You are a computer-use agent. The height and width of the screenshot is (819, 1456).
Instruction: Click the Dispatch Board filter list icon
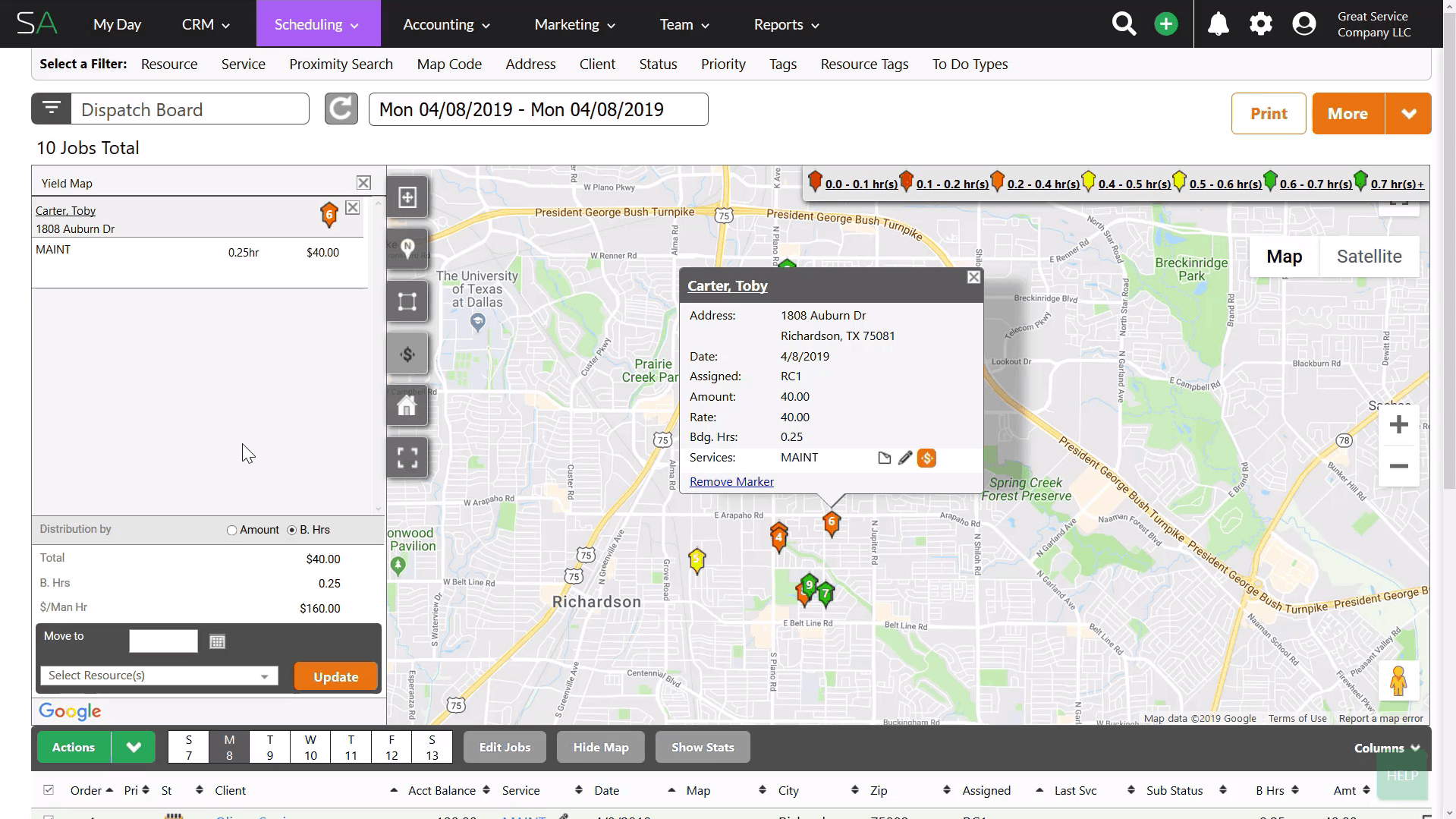52,109
